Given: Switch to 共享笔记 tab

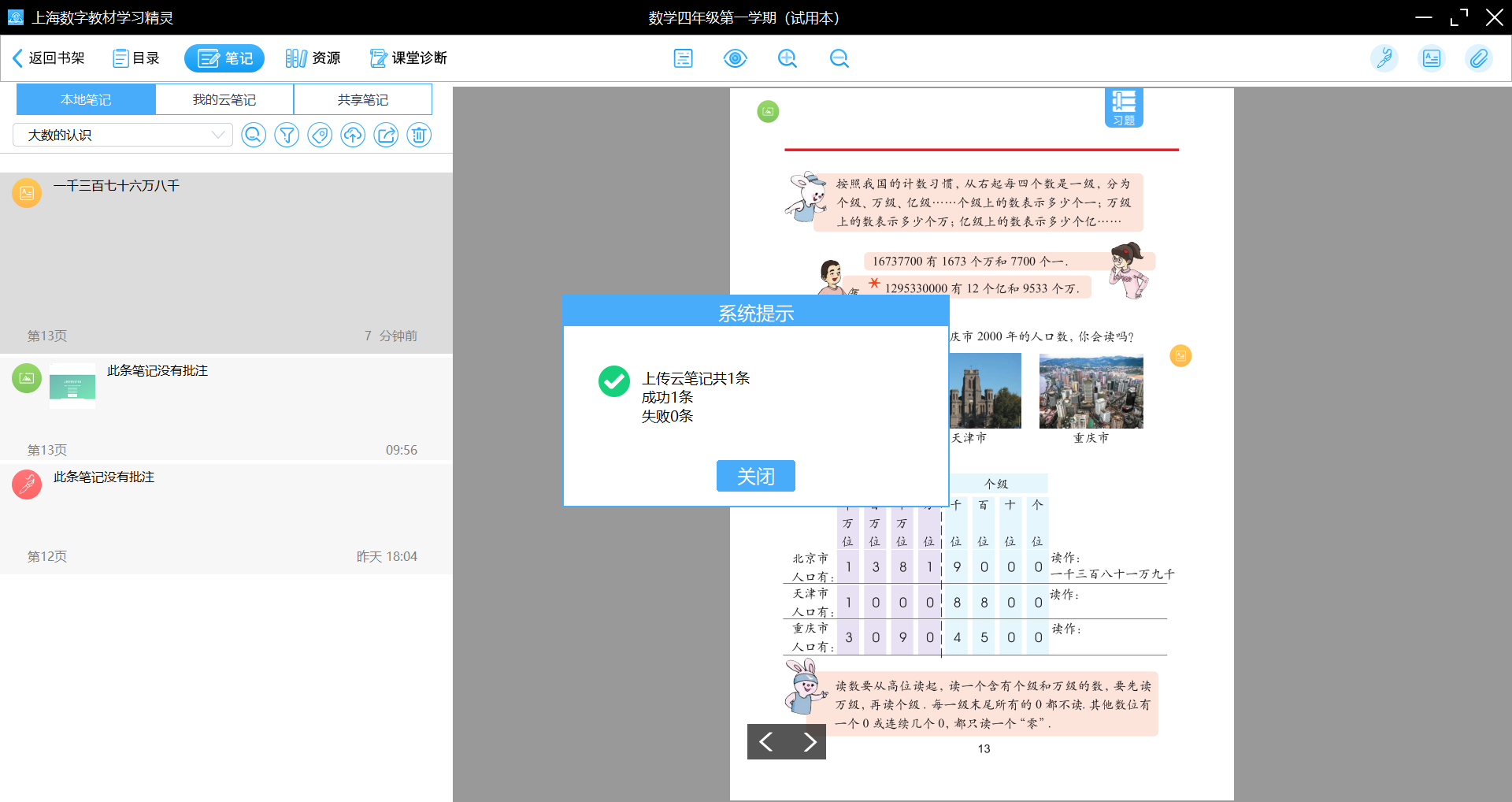Looking at the screenshot, I should [362, 100].
